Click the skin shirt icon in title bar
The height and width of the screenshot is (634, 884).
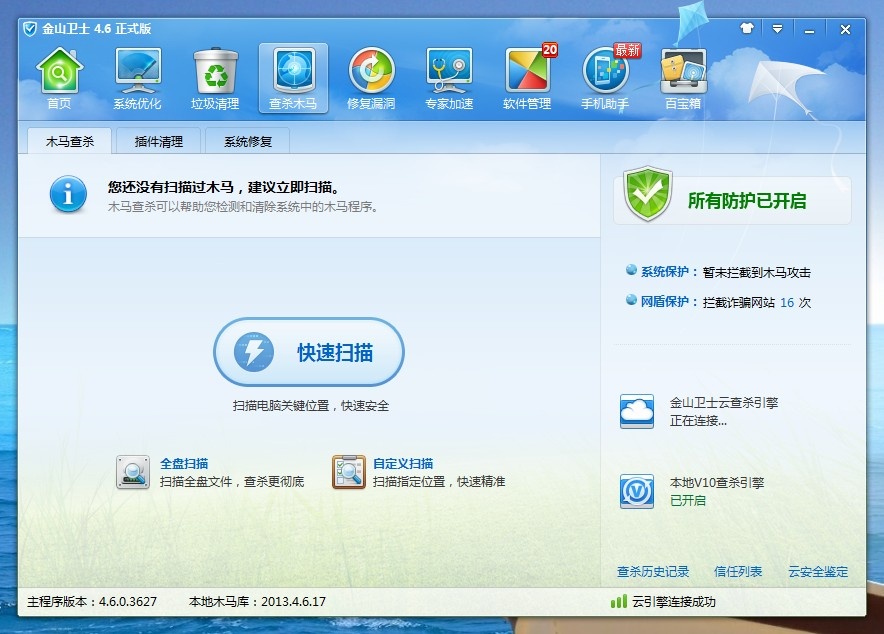coord(747,28)
